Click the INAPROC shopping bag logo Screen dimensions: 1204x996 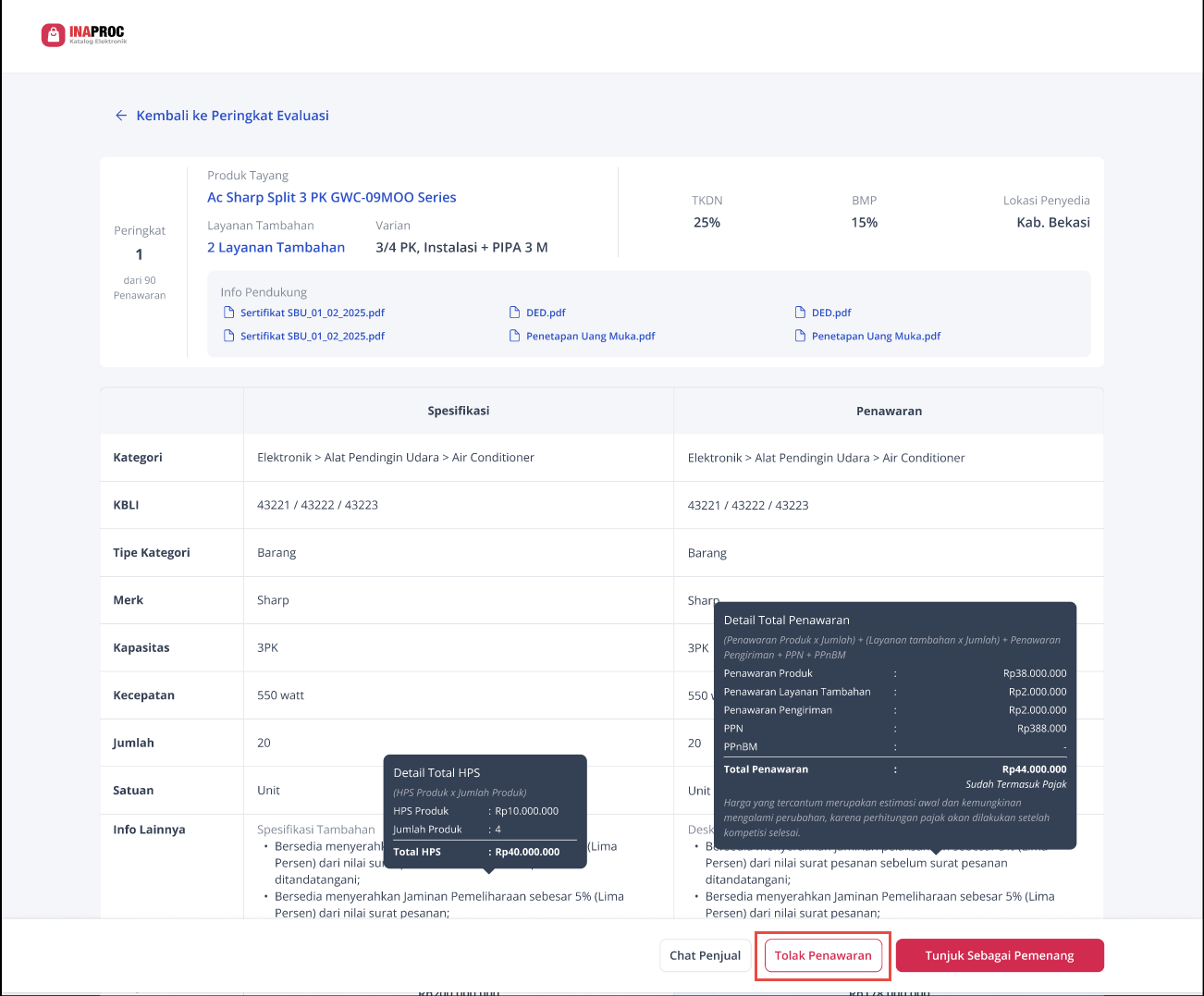(x=54, y=35)
